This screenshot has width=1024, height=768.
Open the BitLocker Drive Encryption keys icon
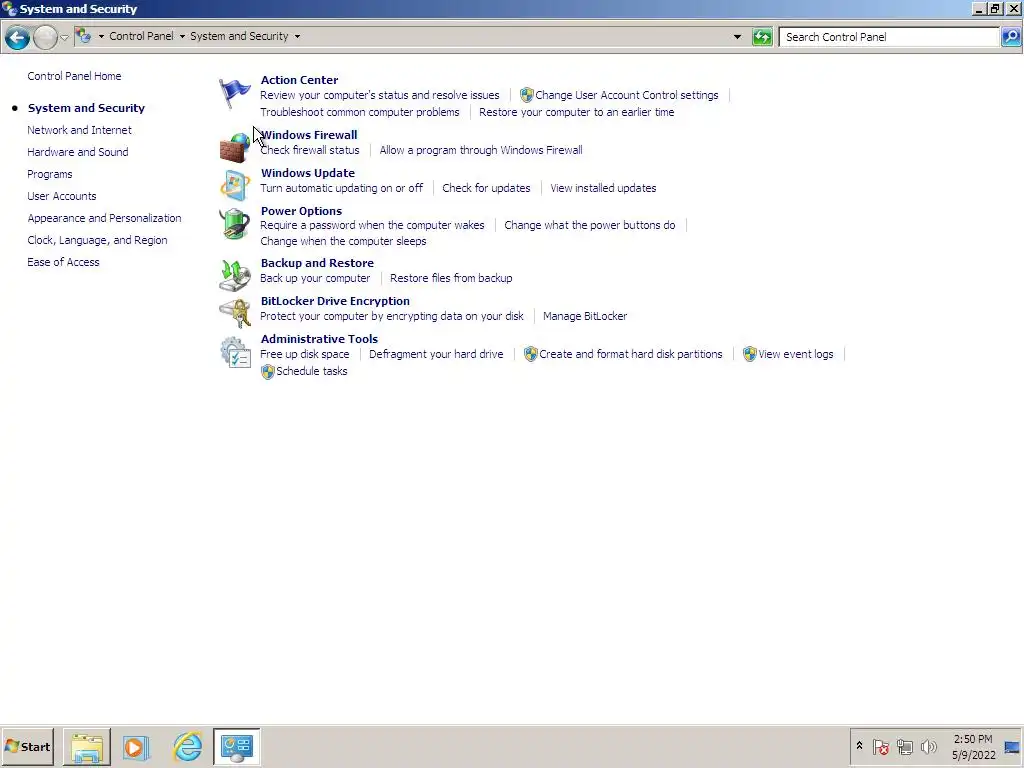coord(234,313)
